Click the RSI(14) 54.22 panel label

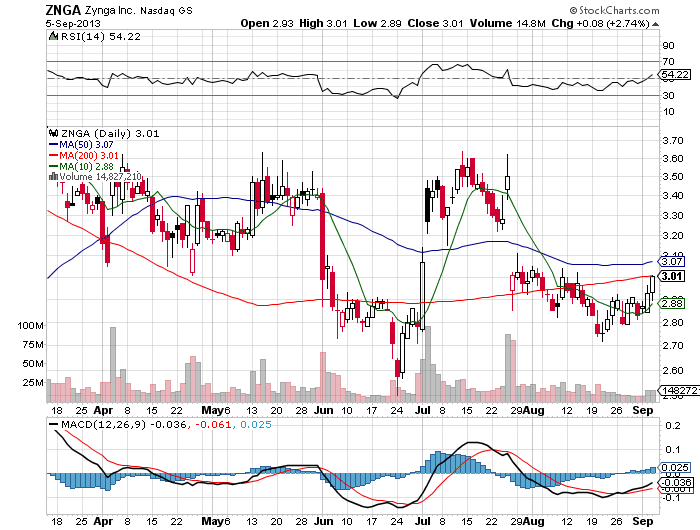[x=100, y=36]
